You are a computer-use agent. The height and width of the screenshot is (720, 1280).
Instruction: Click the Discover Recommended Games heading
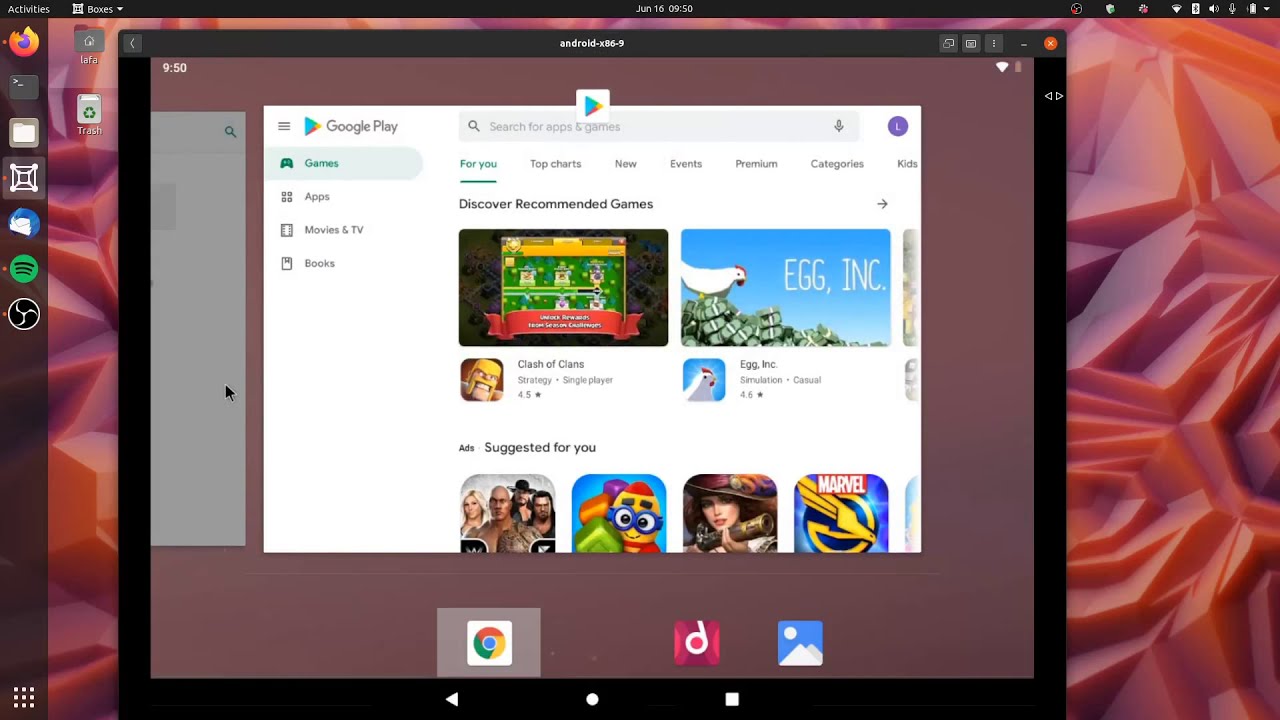coord(556,204)
